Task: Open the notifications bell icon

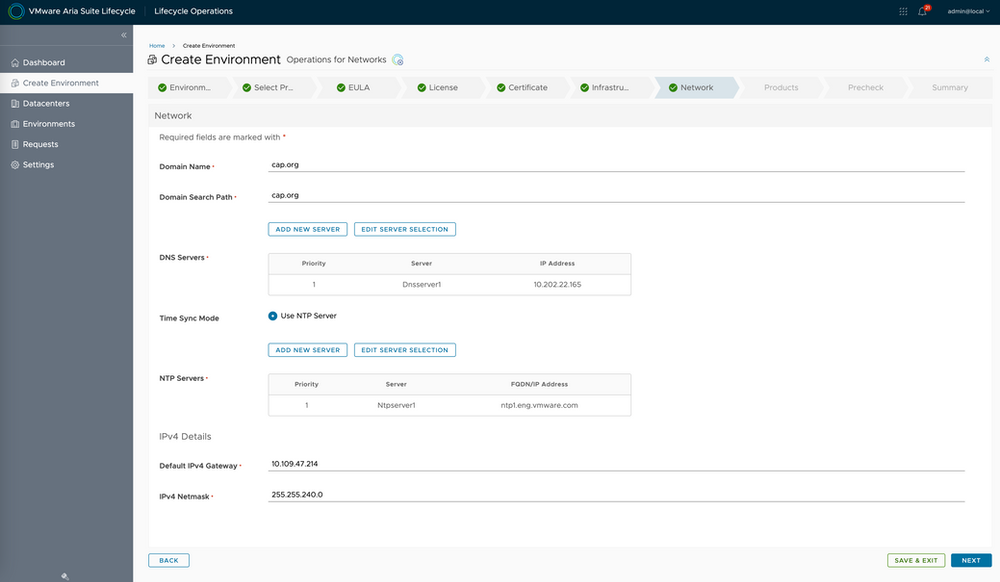Action: 923,11
